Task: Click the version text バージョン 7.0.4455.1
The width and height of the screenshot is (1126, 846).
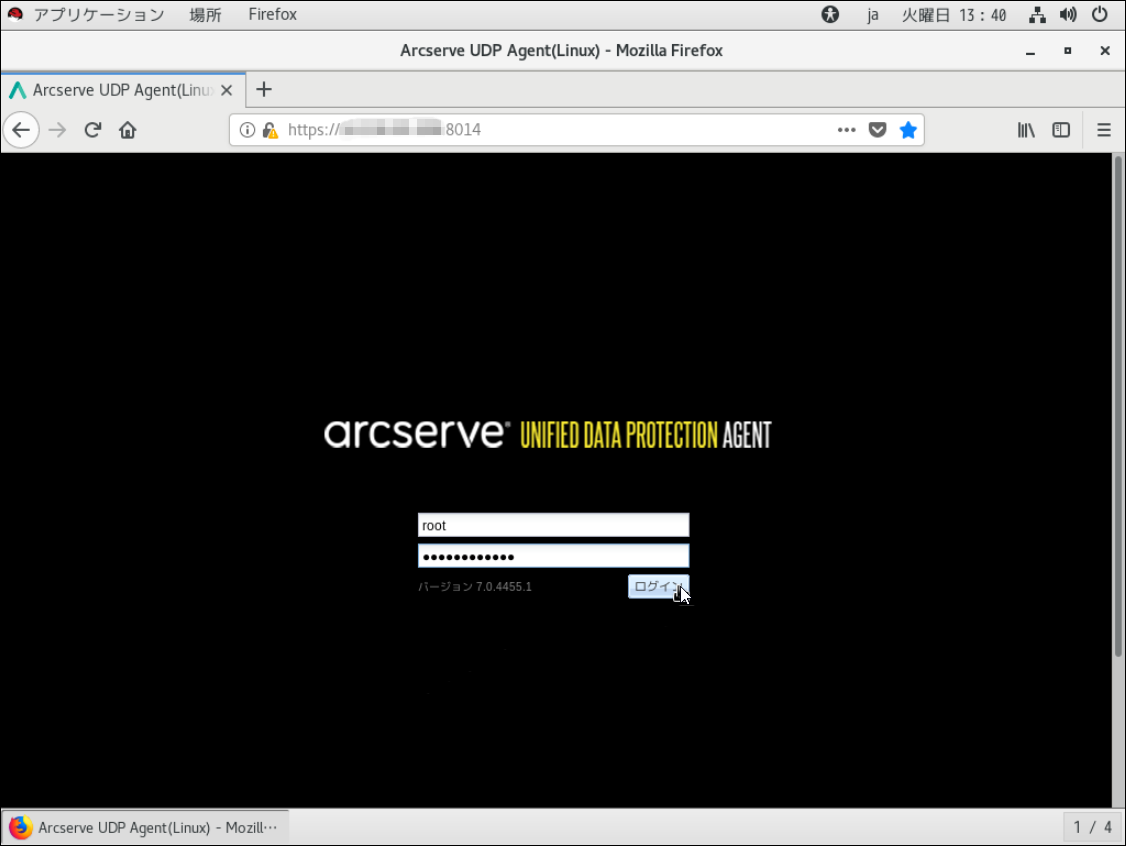Action: click(x=475, y=587)
